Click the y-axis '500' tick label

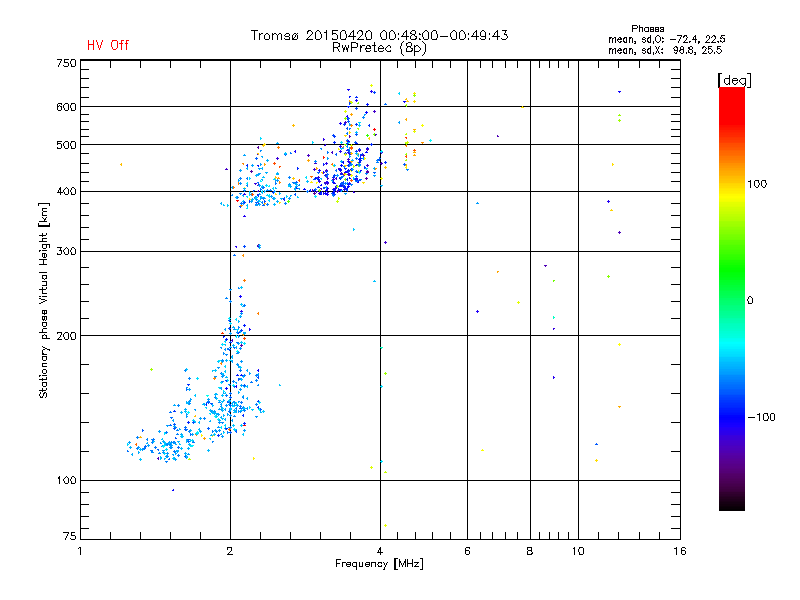click(x=66, y=145)
